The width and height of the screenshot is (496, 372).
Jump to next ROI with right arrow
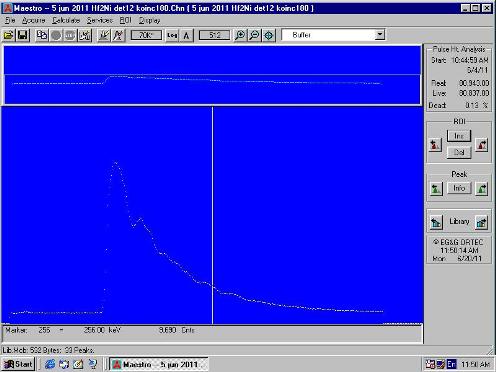point(482,145)
